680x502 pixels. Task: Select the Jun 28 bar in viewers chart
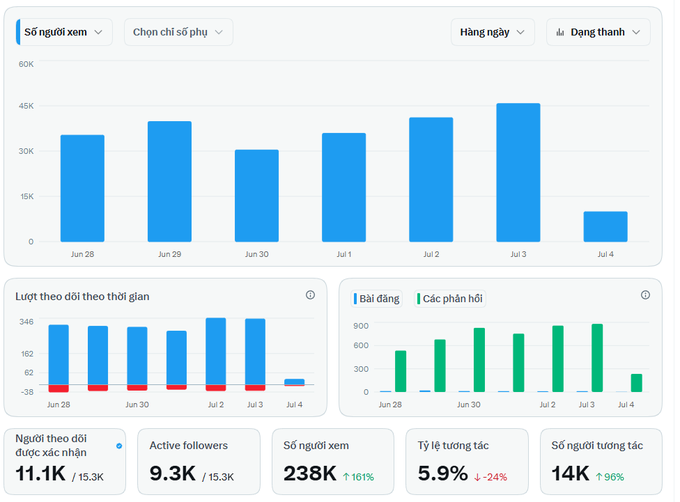82,188
